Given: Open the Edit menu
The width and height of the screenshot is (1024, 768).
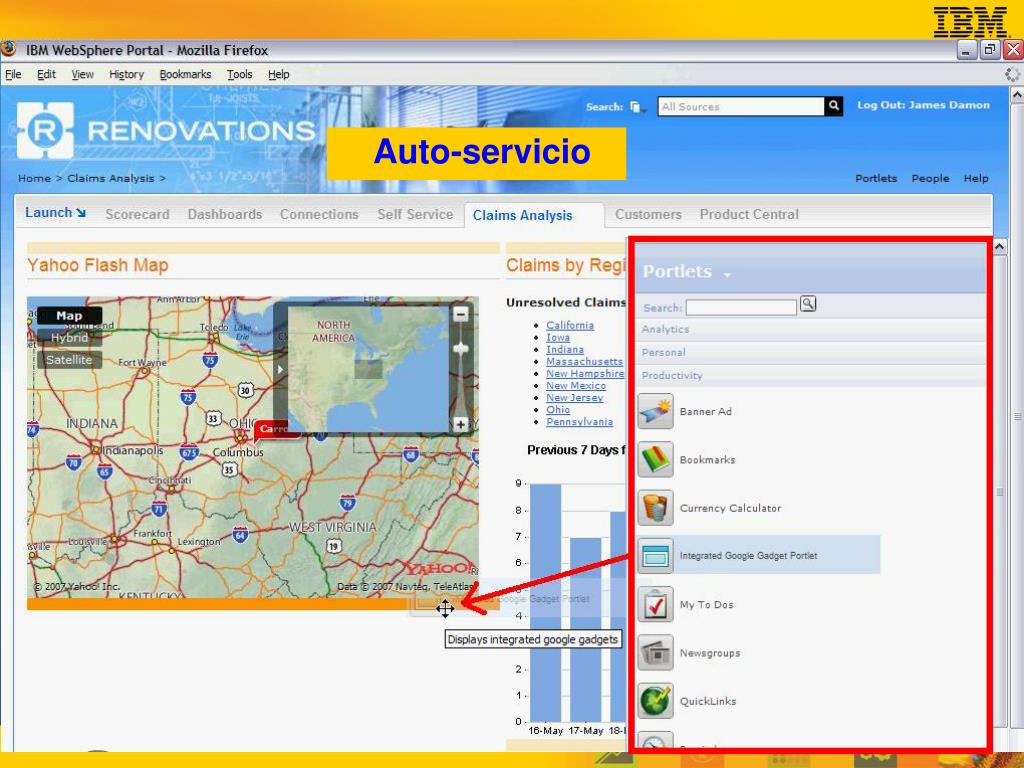Looking at the screenshot, I should click(x=46, y=74).
